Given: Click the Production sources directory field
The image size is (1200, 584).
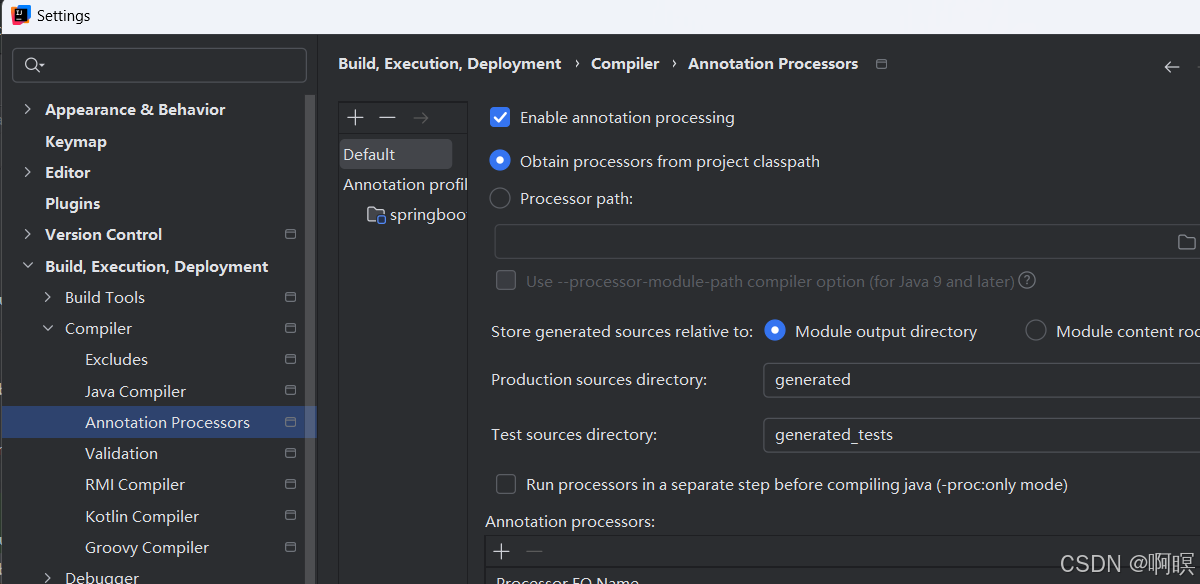Looking at the screenshot, I should pyautogui.click(x=980, y=380).
